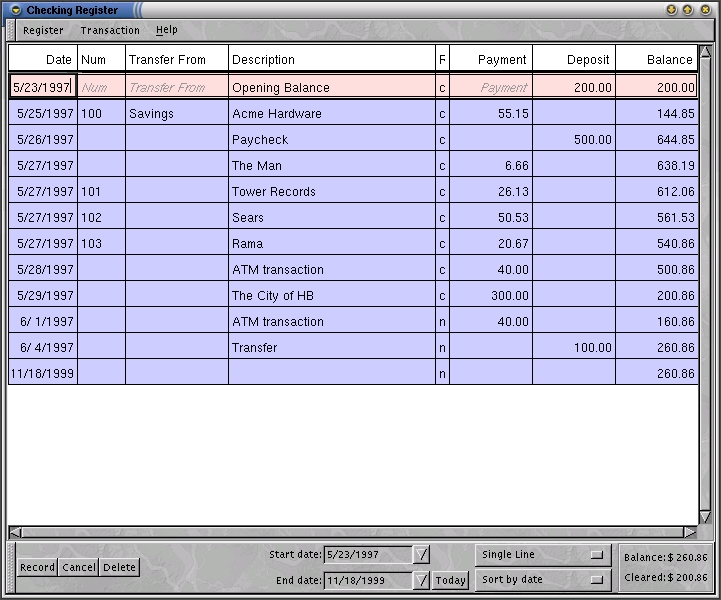Click the Record button
Screen dimensions: 721x600
[x=37, y=567]
